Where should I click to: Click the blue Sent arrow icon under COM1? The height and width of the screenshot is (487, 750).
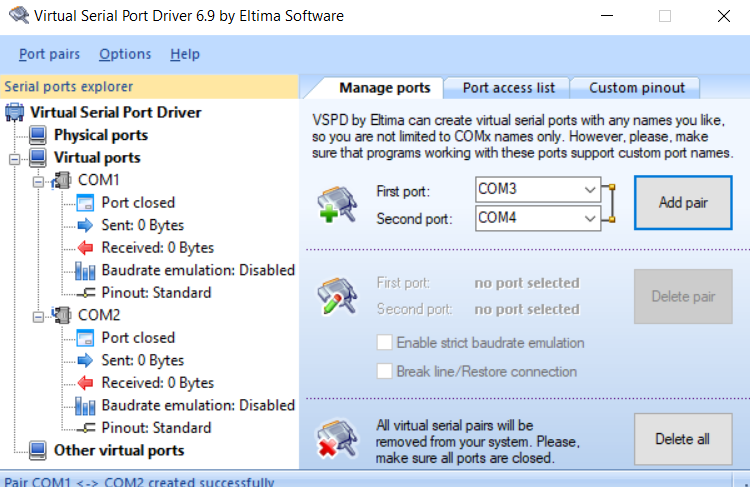[85, 225]
